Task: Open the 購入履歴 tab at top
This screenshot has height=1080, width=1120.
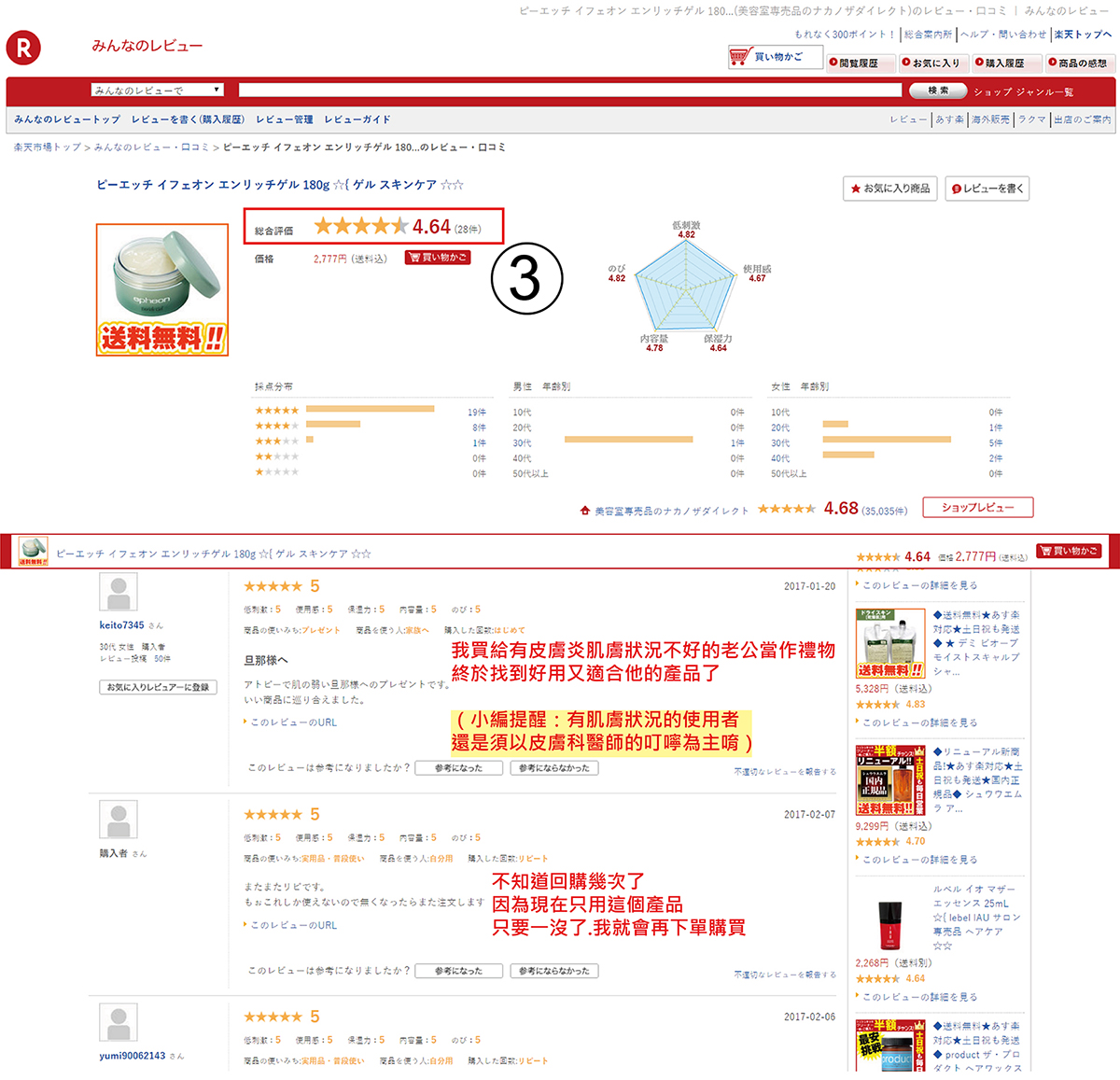Action: coord(1000,63)
